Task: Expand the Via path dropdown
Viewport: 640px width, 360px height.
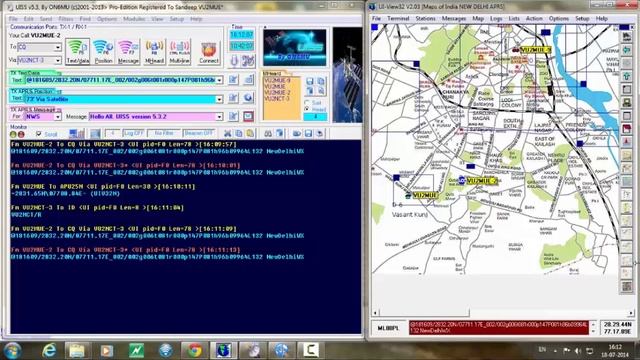Action: pos(58,60)
